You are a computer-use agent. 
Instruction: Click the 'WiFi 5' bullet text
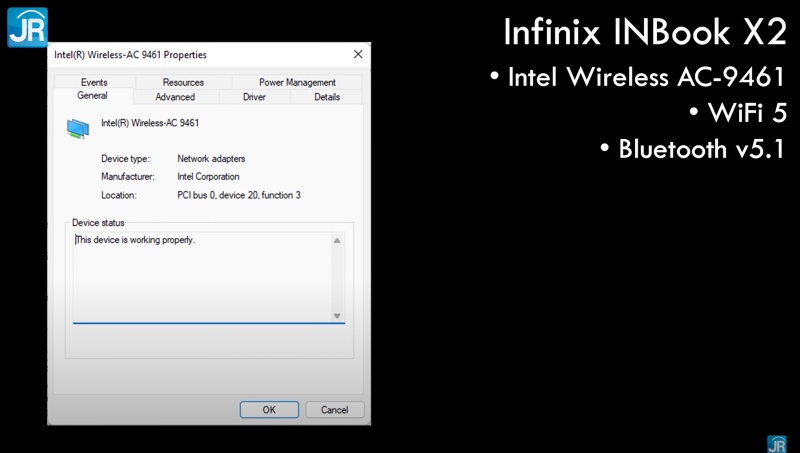[x=747, y=113]
